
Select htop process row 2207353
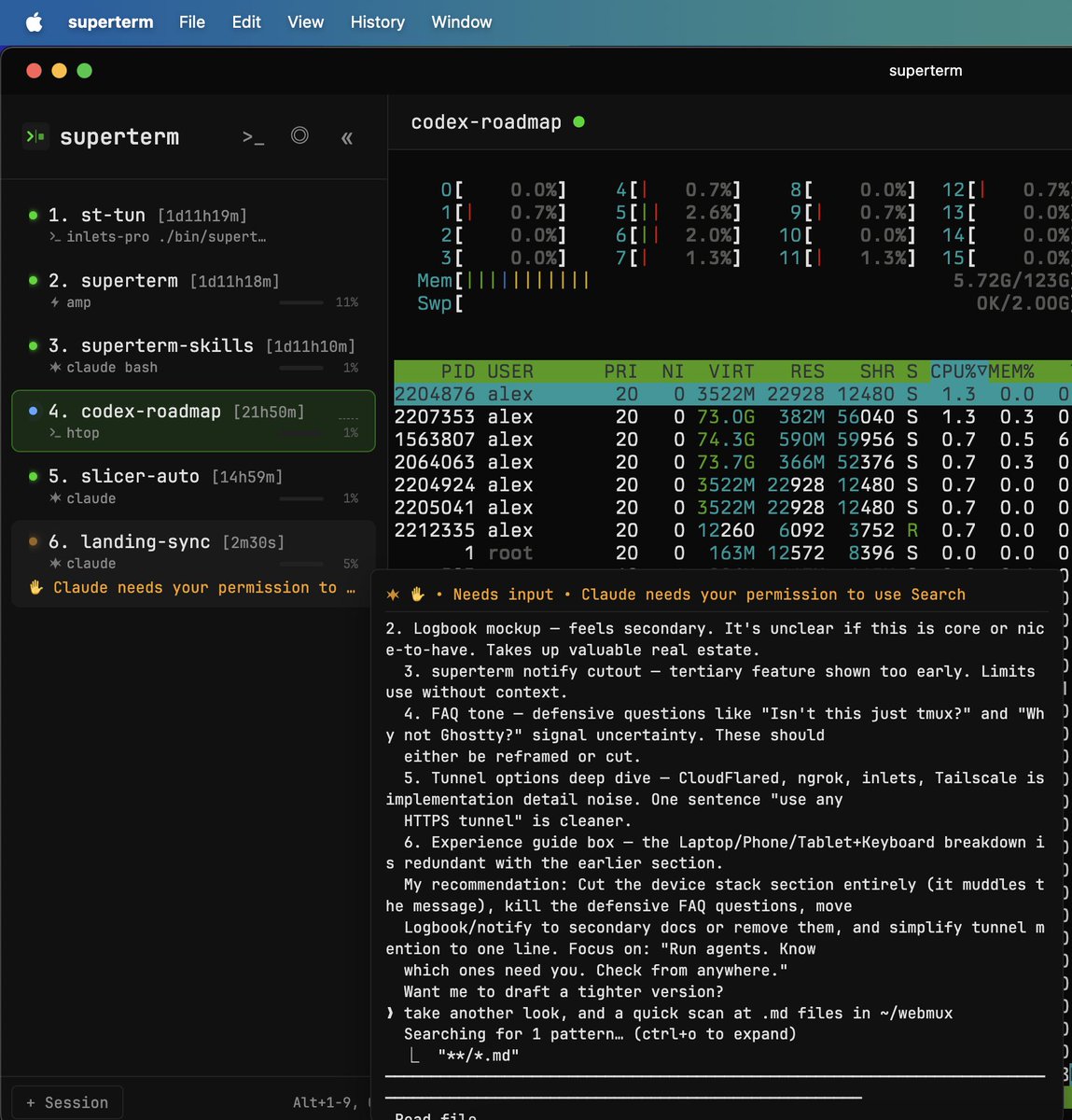732,416
